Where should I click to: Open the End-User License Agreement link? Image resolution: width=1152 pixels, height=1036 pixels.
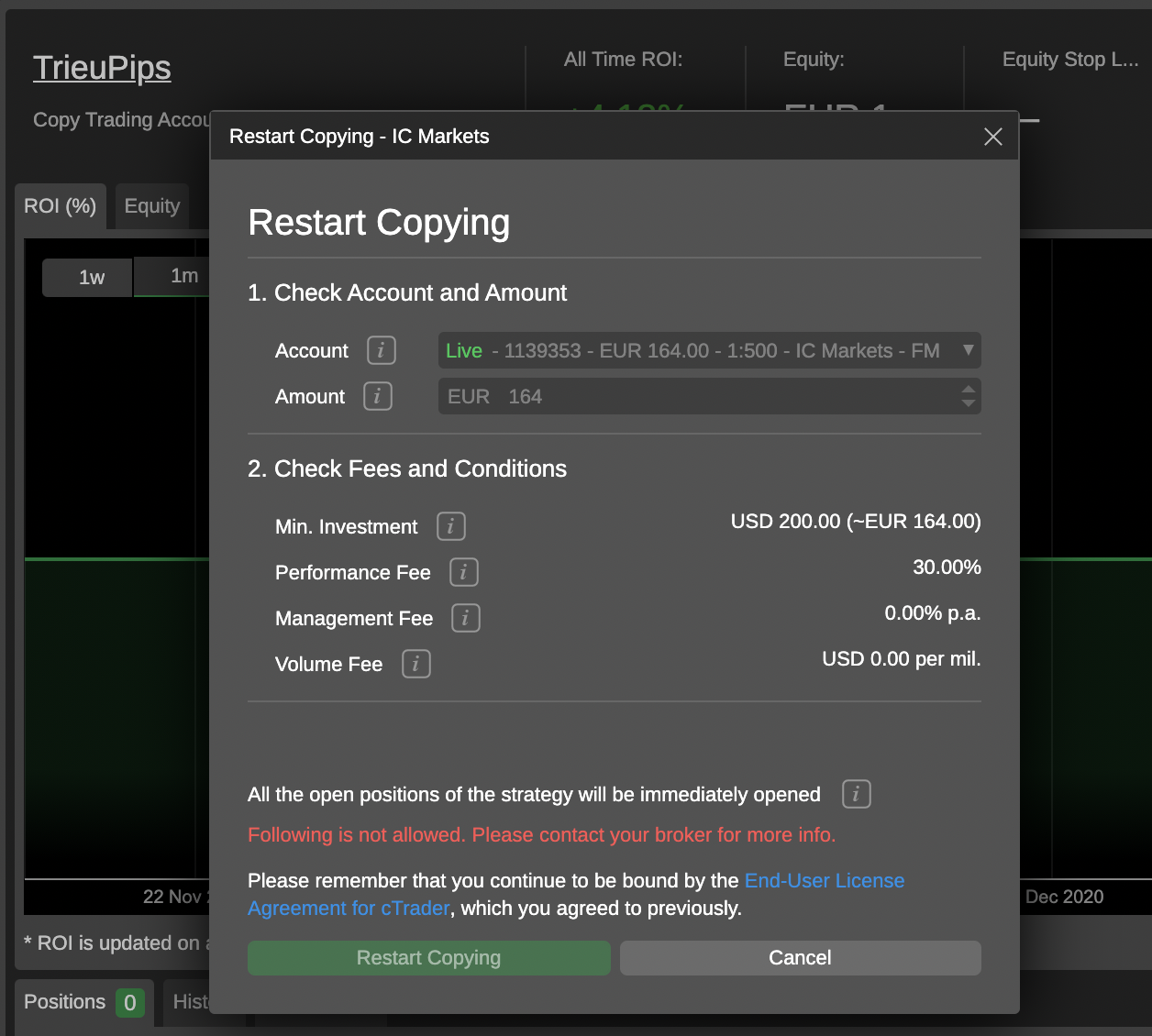825,881
